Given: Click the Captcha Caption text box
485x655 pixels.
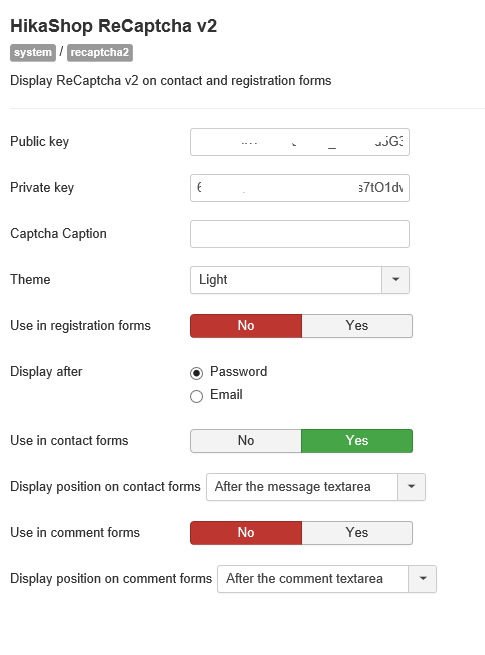Looking at the screenshot, I should (x=300, y=234).
